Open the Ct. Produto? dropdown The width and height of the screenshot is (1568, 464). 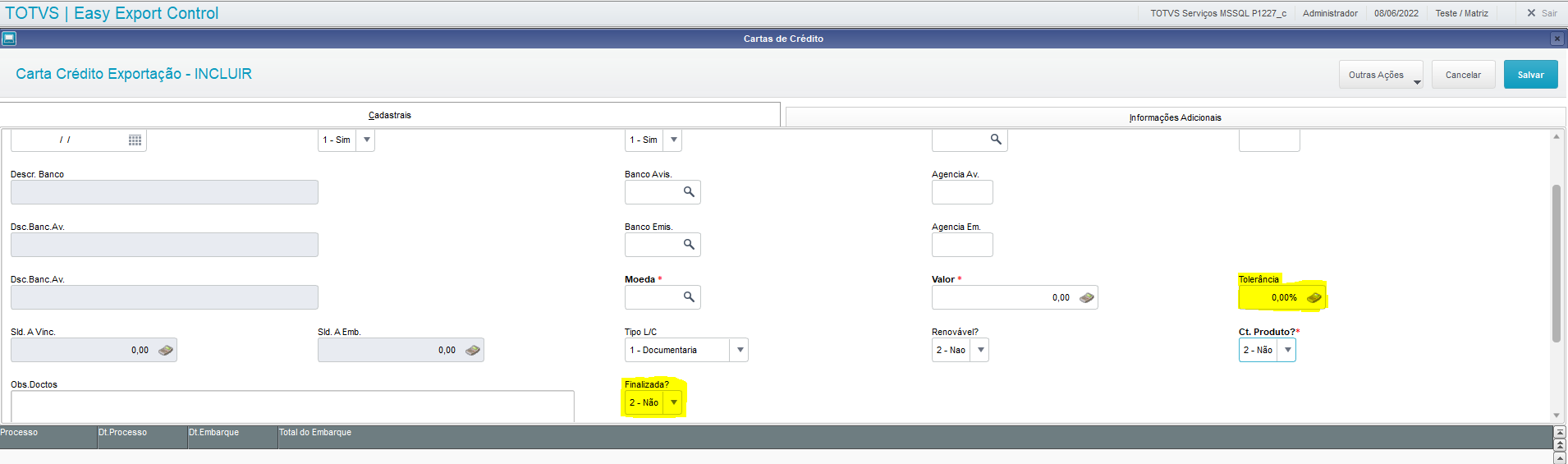coord(1287,350)
